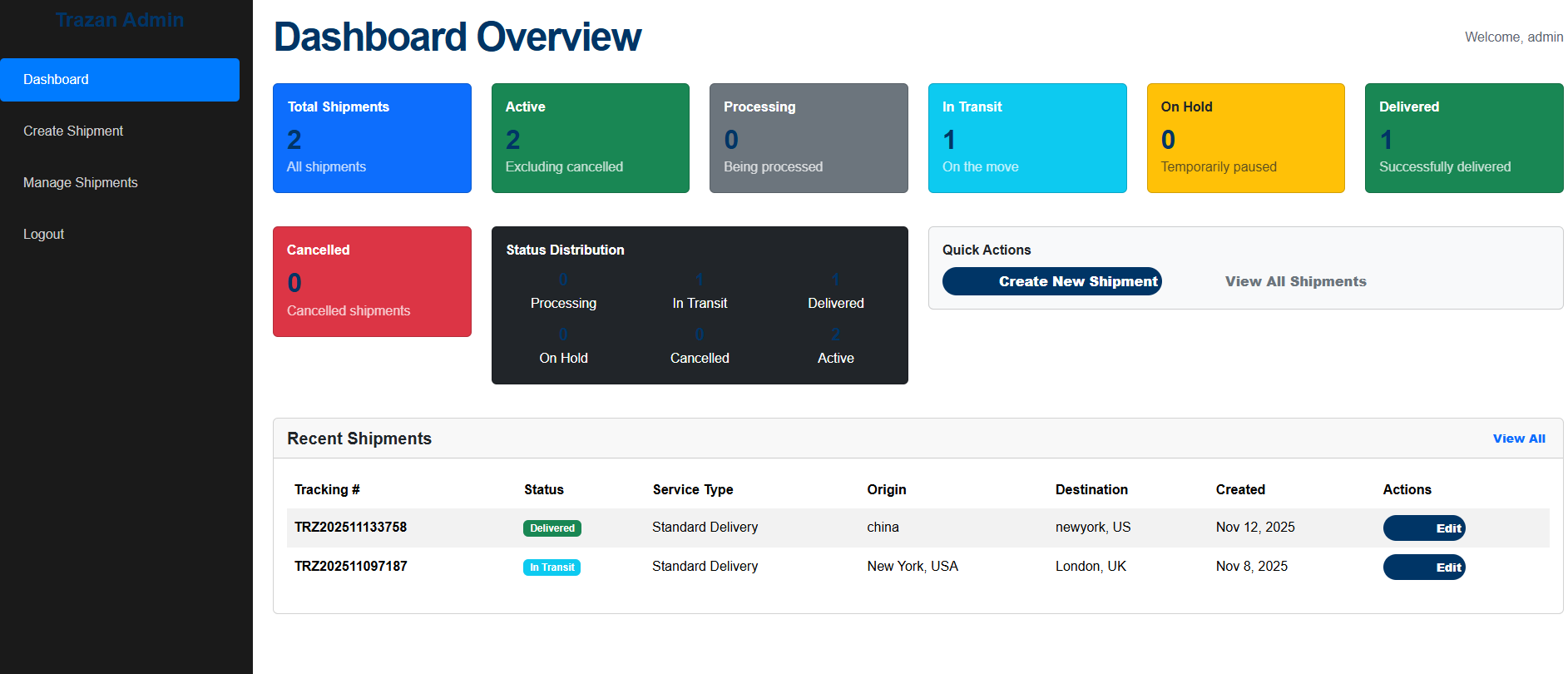Edit shipment TRZ202511133758
The image size is (1568, 674).
(x=1423, y=528)
